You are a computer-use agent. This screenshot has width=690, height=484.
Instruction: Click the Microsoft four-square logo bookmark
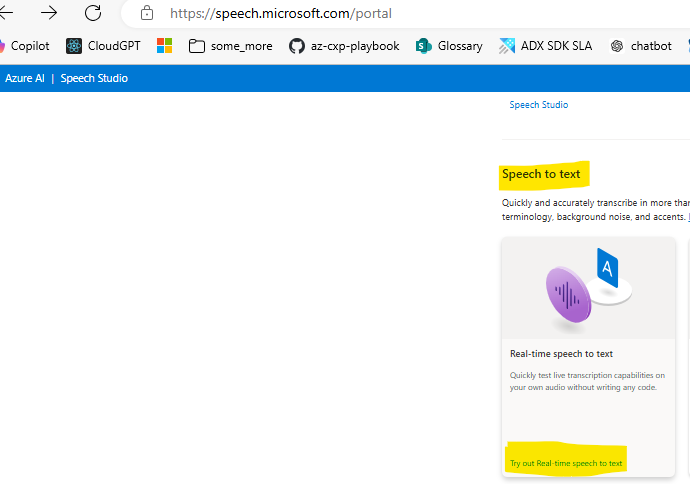165,46
